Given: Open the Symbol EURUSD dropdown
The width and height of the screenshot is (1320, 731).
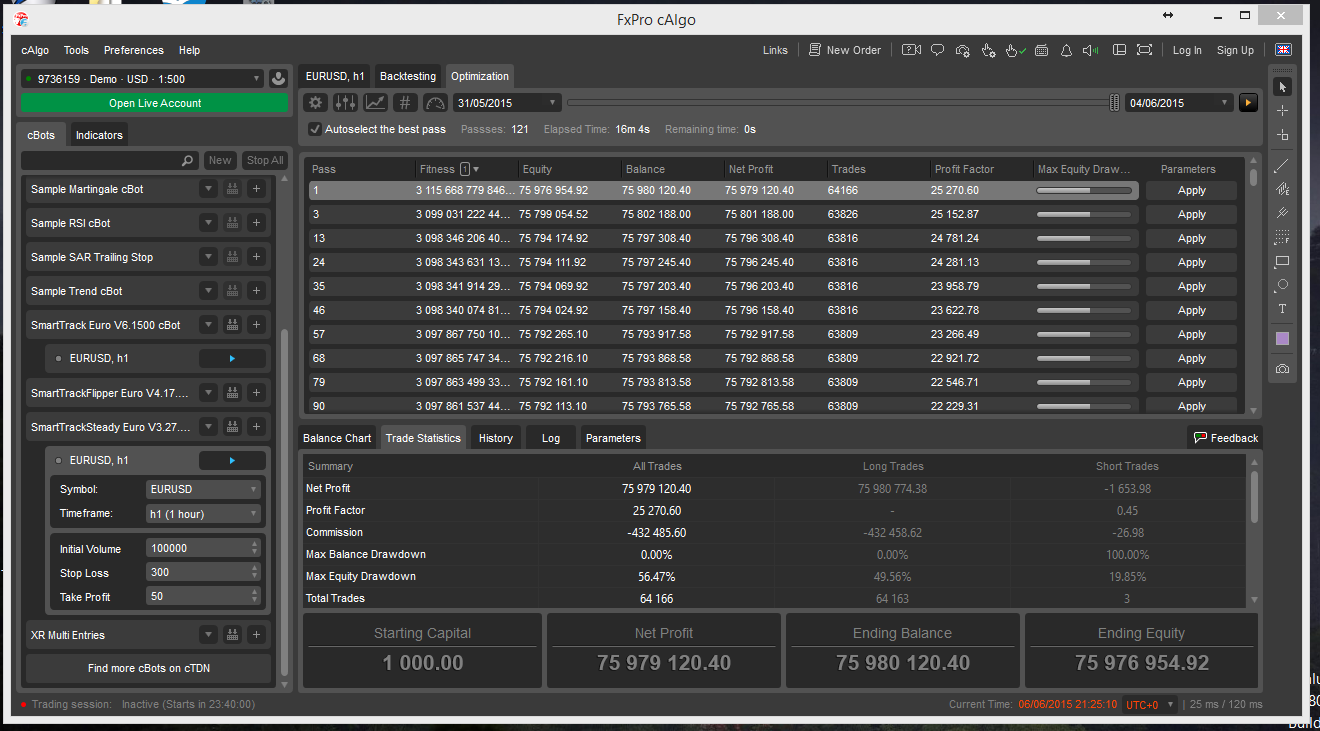Looking at the screenshot, I should click(204, 490).
